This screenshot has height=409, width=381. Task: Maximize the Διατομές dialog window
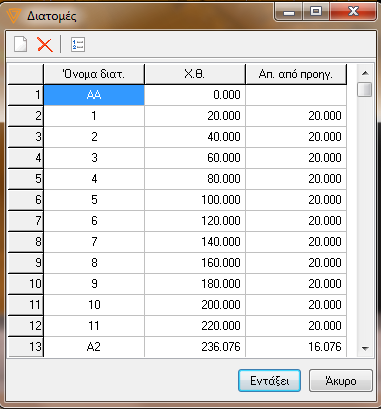coord(316,12)
